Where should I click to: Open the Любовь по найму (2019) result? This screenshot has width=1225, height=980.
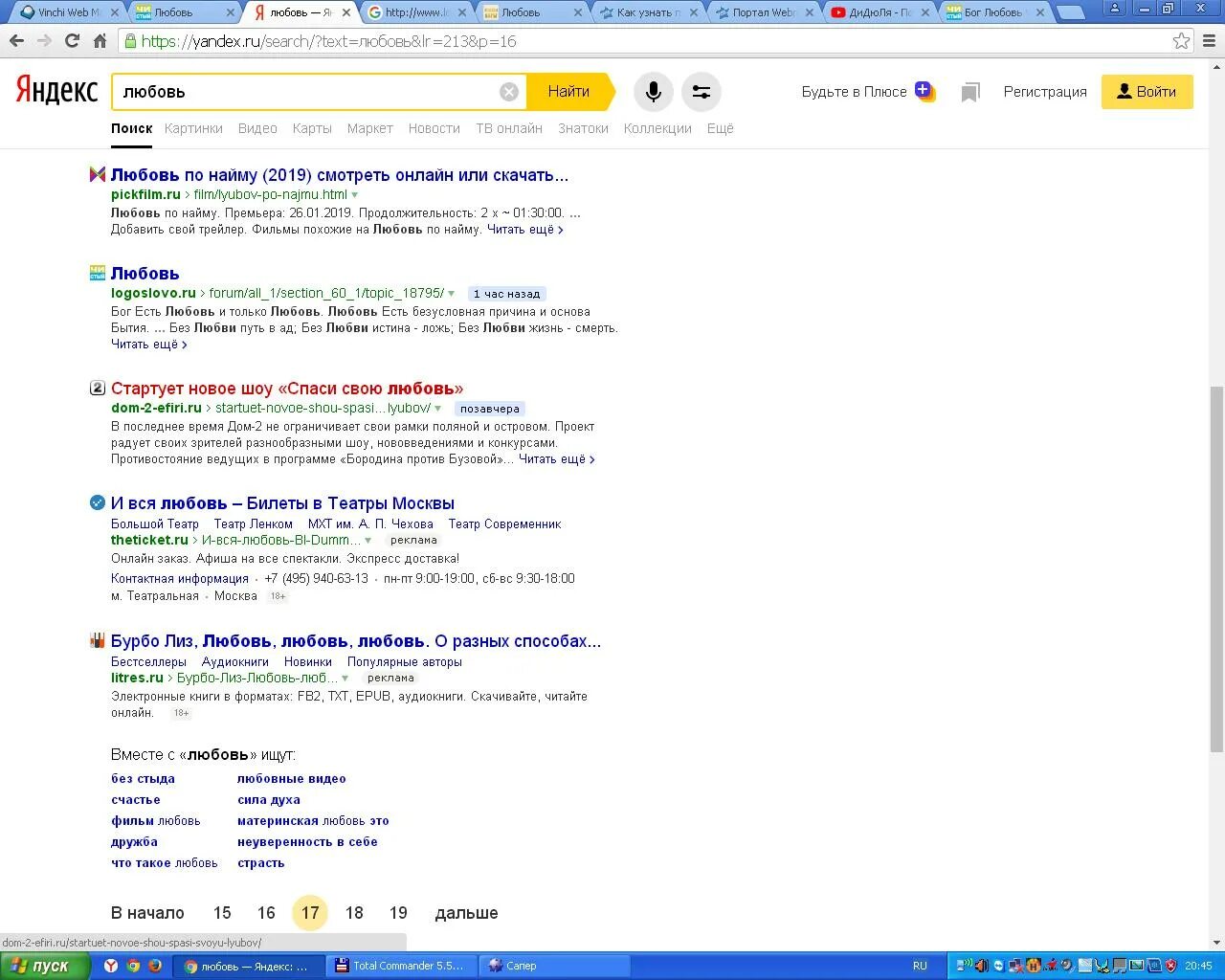click(340, 175)
